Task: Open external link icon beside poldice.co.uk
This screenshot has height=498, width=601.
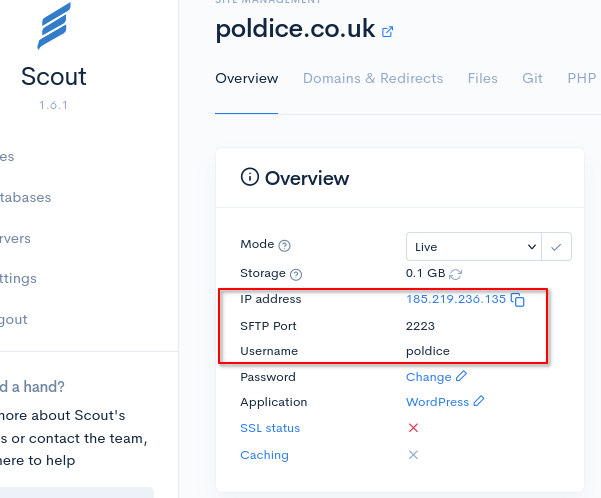Action: 388,32
